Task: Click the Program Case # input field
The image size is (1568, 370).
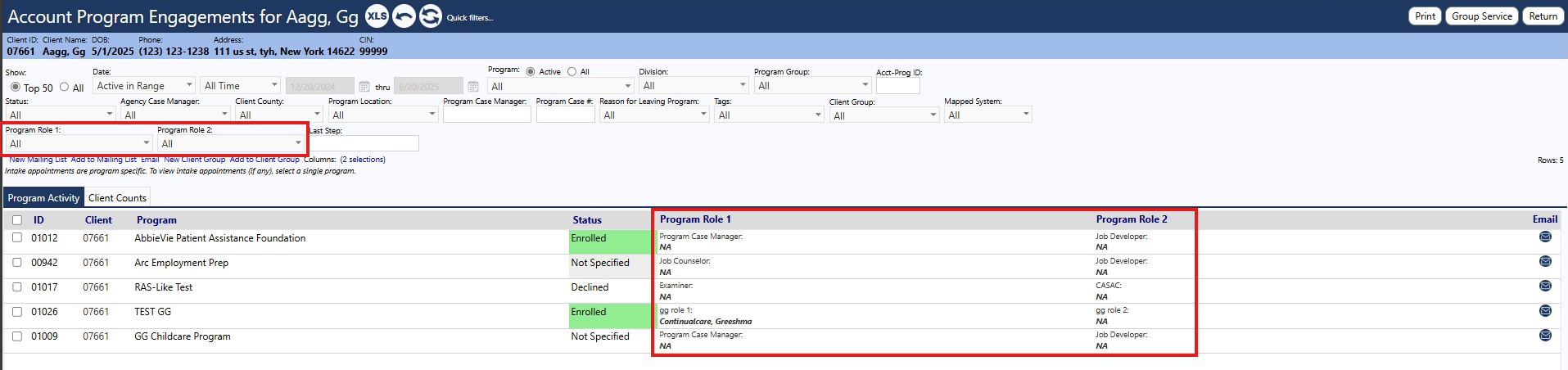Action: 566,115
